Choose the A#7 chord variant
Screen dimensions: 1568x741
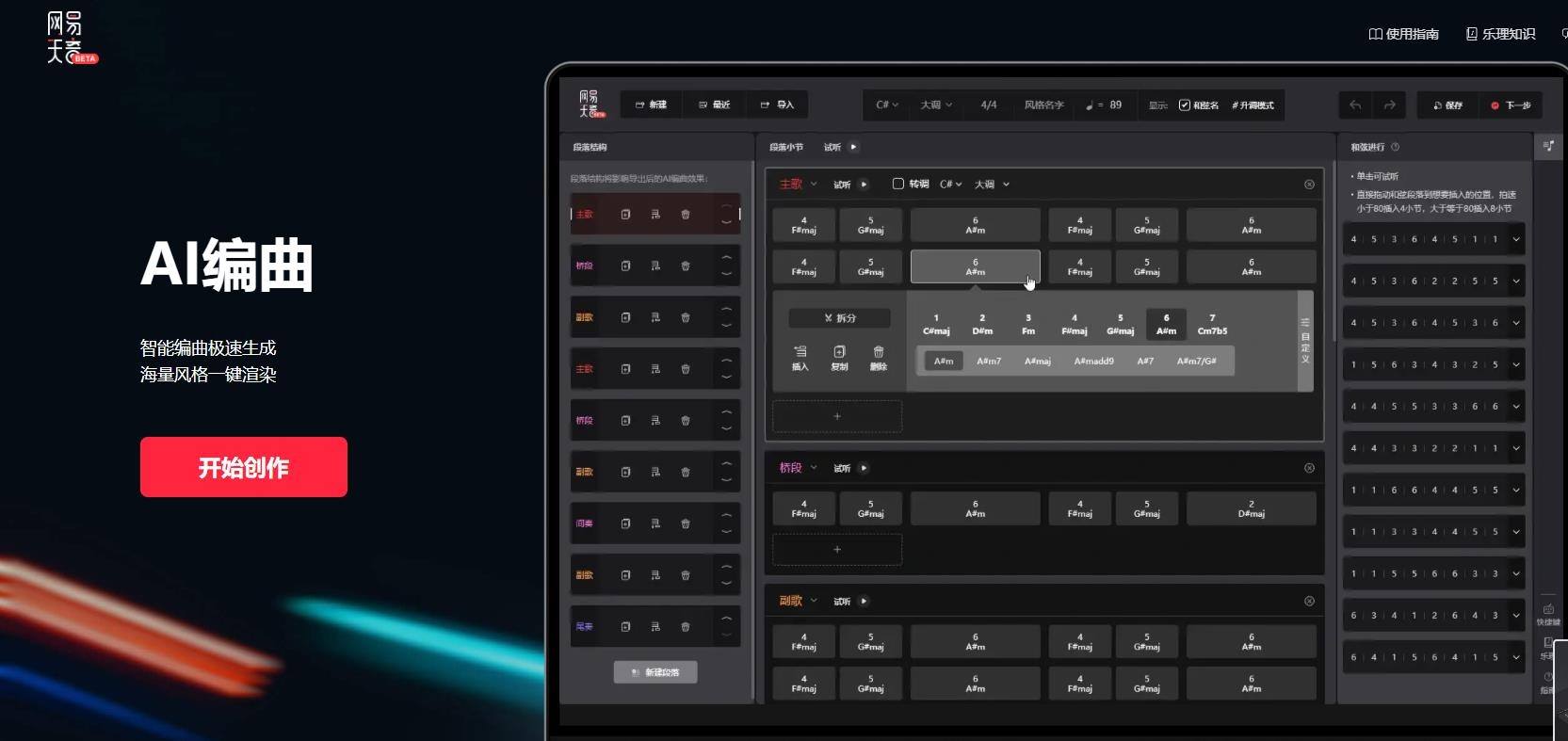click(x=1145, y=361)
